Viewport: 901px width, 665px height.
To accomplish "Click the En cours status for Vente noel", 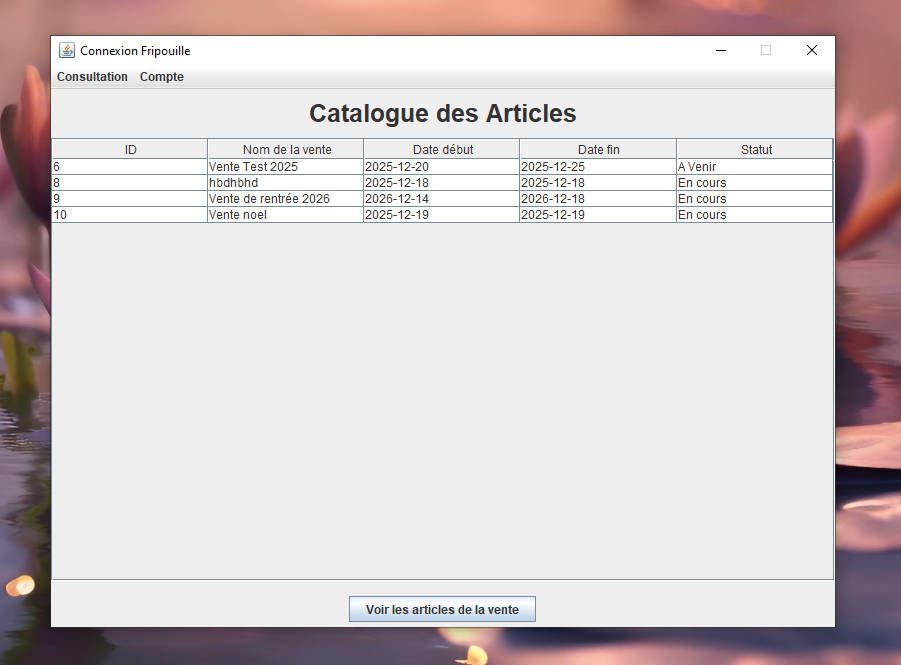I will [x=701, y=215].
